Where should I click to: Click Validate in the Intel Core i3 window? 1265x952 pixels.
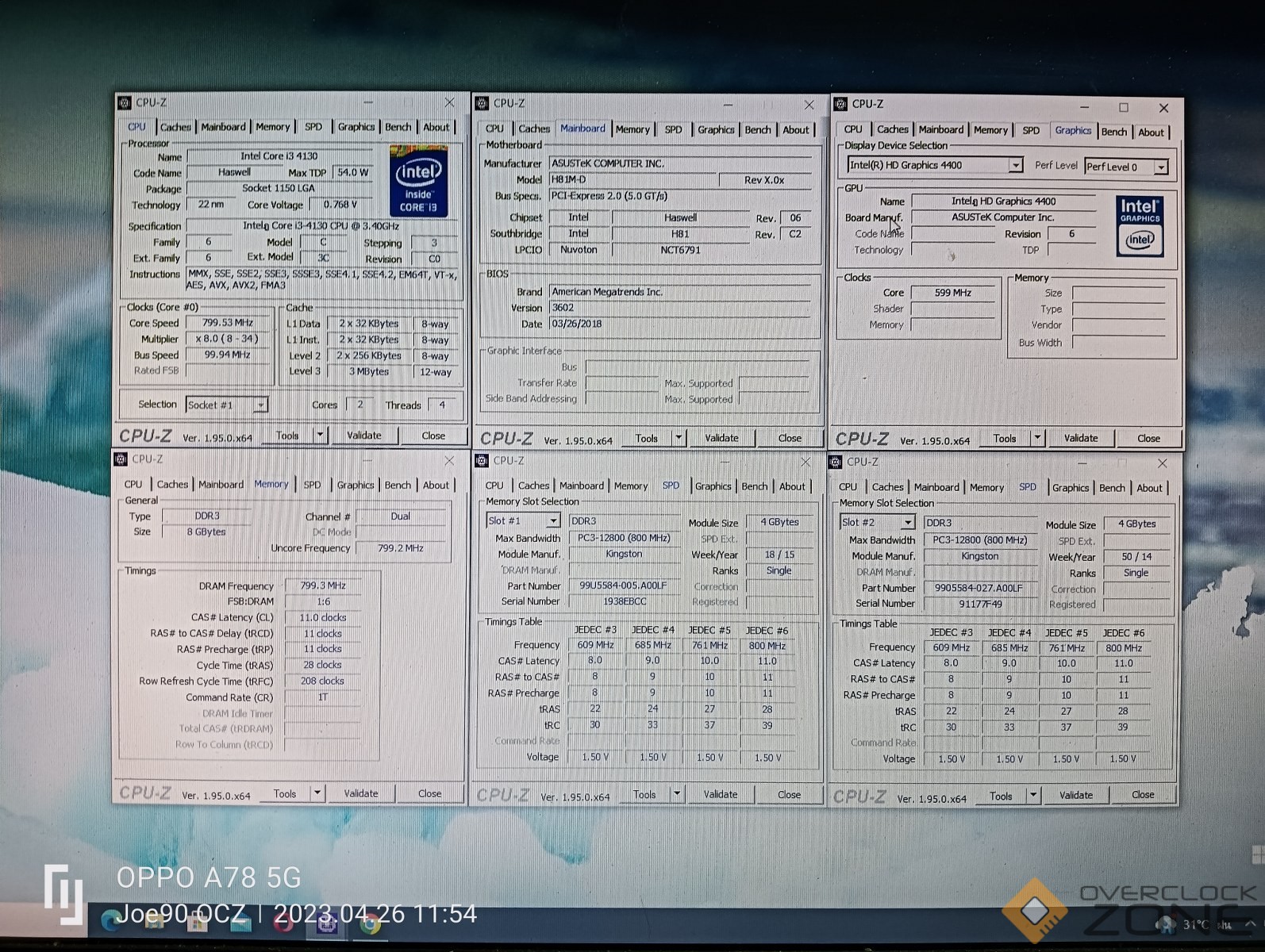[364, 435]
